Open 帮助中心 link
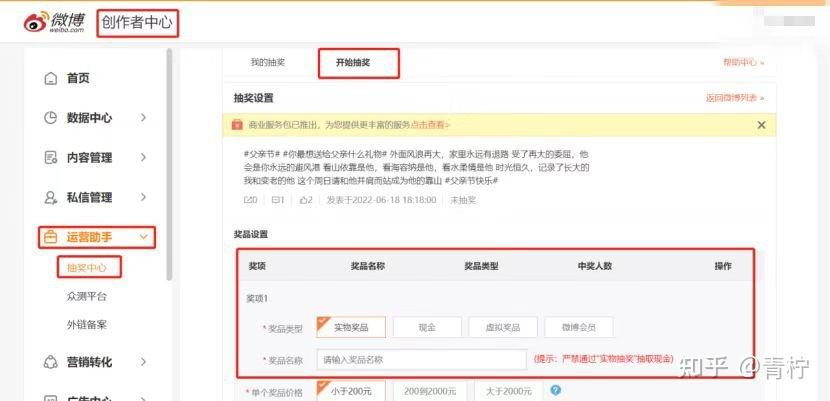Image resolution: width=830 pixels, height=401 pixels. [744, 62]
